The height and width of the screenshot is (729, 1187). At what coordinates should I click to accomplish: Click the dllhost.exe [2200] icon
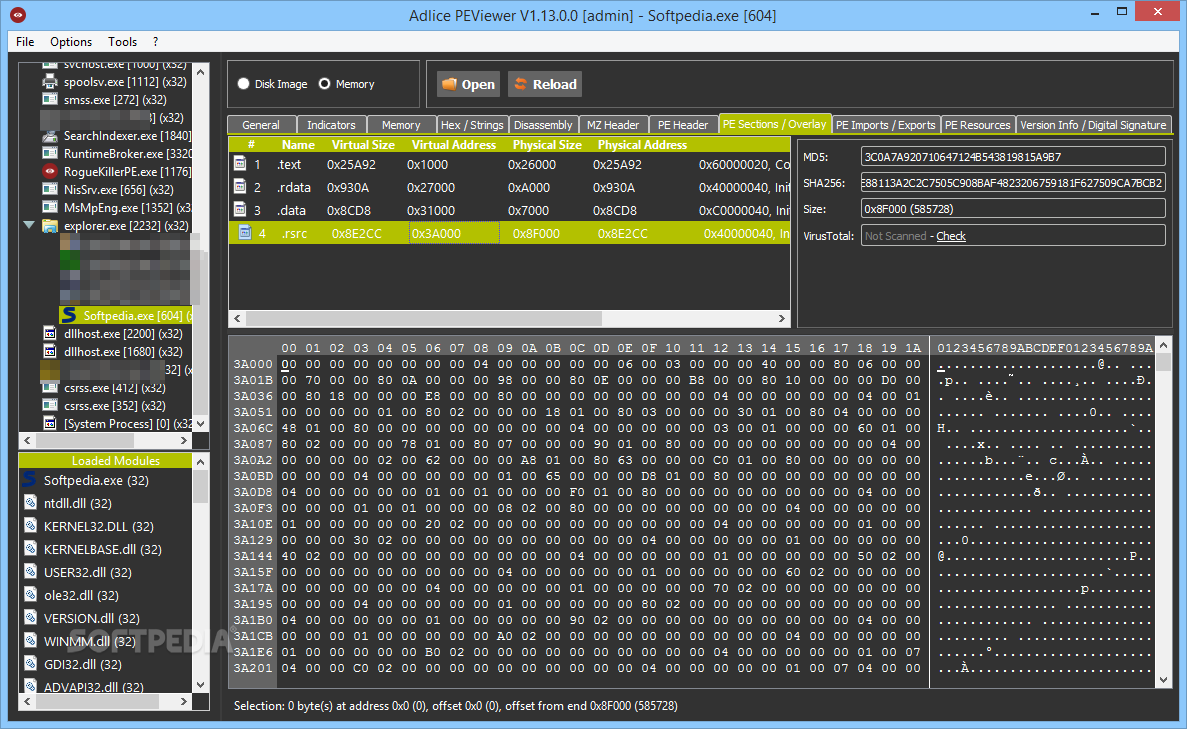click(50, 333)
